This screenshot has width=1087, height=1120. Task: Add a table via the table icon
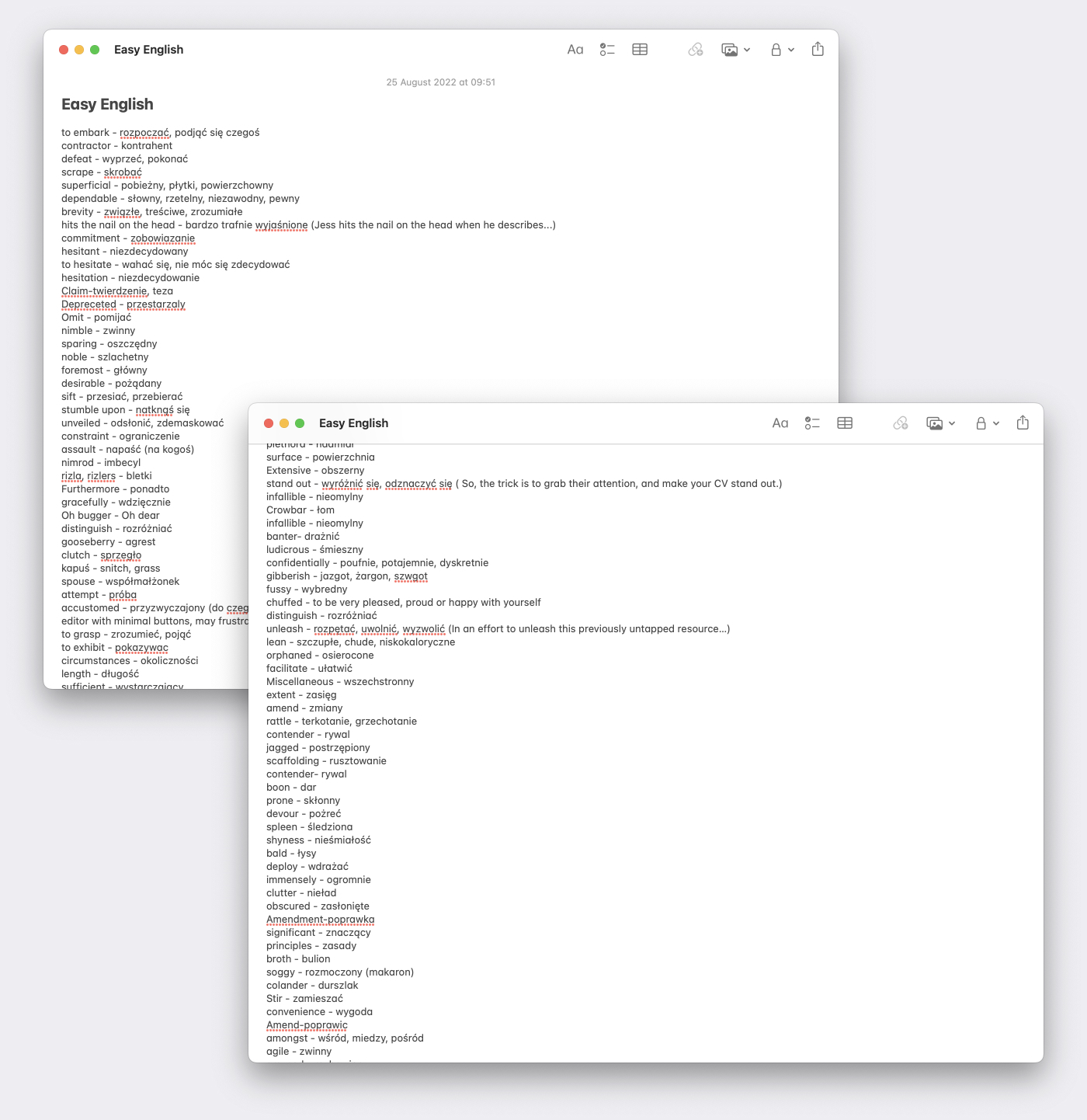pyautogui.click(x=640, y=49)
